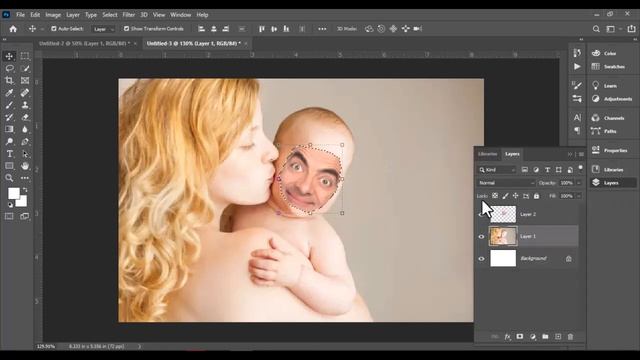Select the Hand tool
This screenshot has height=360, width=640.
coord(25,166)
